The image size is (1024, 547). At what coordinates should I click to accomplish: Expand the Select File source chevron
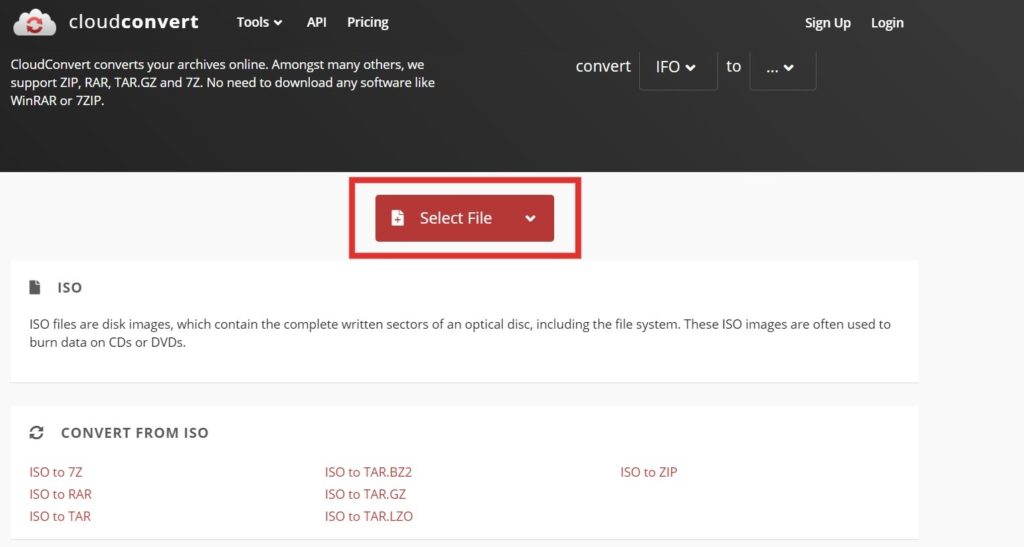[x=530, y=218]
